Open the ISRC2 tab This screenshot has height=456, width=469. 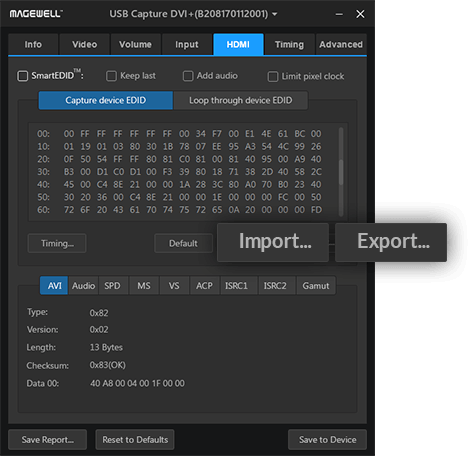tap(277, 285)
